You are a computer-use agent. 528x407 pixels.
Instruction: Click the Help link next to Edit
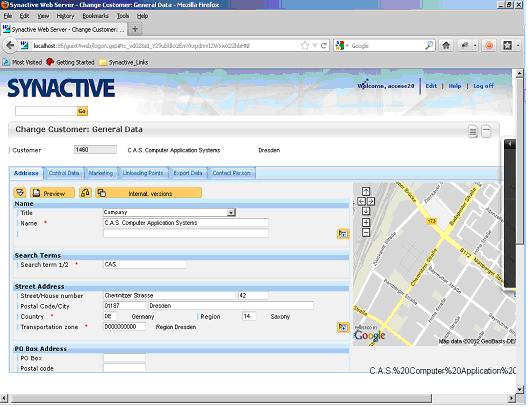click(x=455, y=86)
